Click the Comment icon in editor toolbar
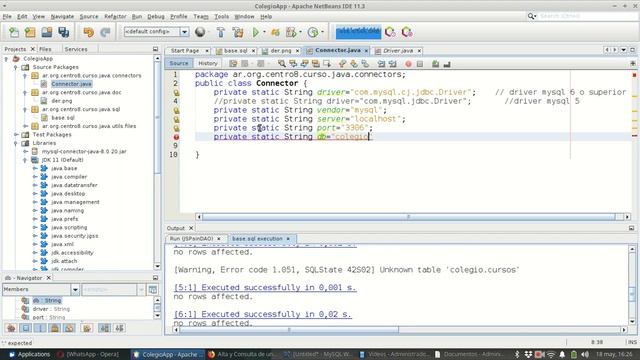Viewport: 640px width, 360px height. pyautogui.click(x=436, y=64)
